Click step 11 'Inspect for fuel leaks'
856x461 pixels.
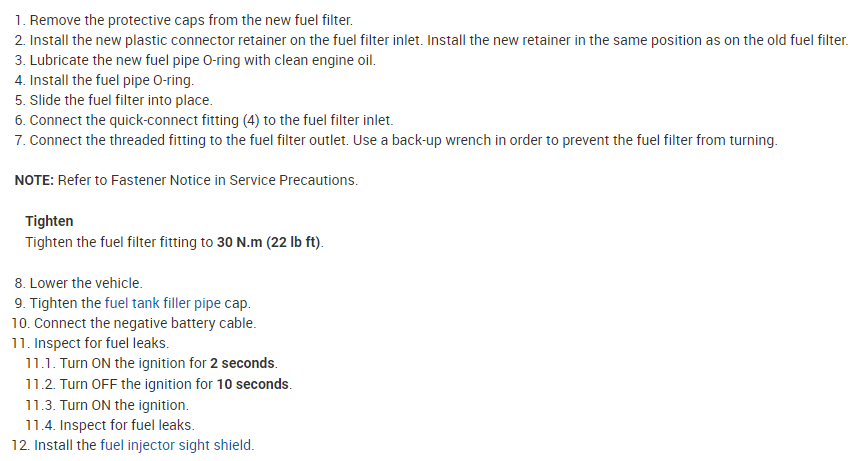101,343
